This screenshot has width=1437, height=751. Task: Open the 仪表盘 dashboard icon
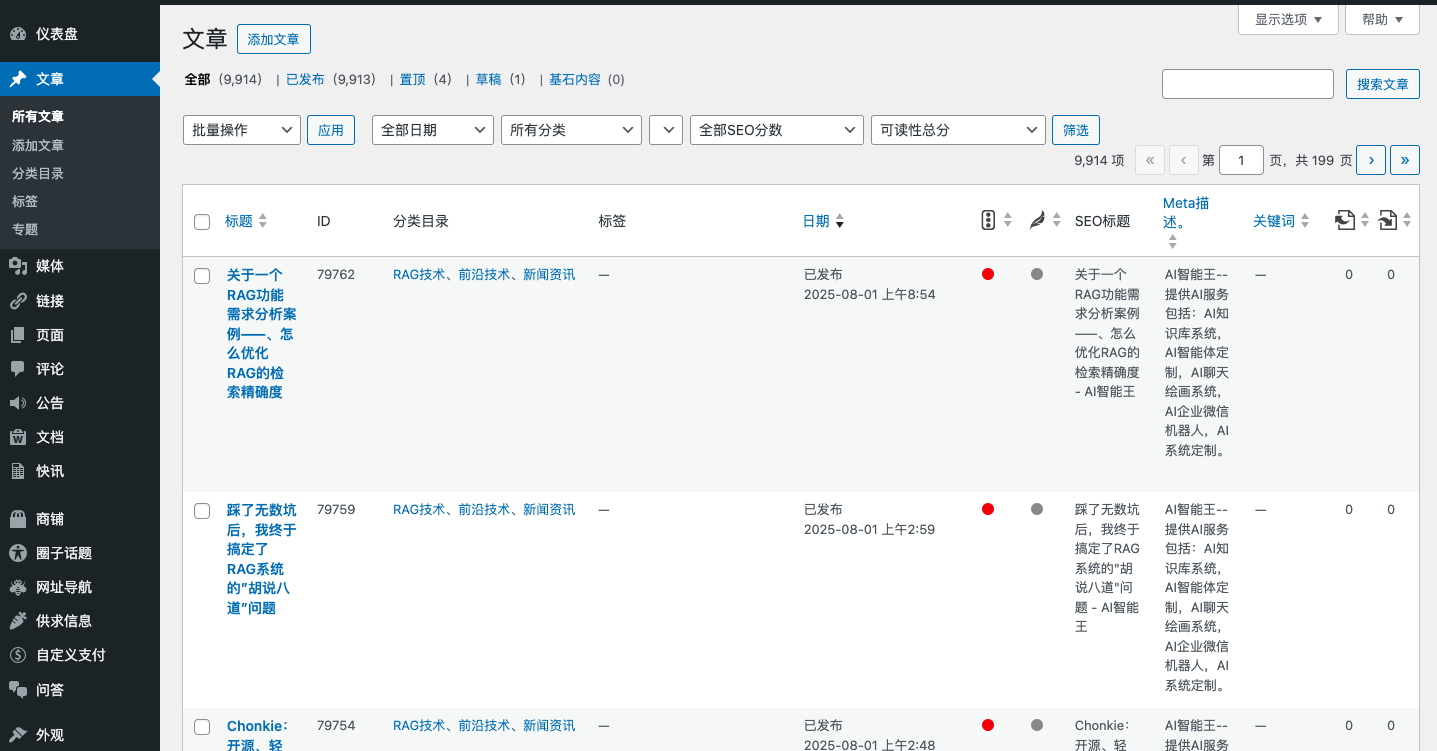(x=18, y=34)
